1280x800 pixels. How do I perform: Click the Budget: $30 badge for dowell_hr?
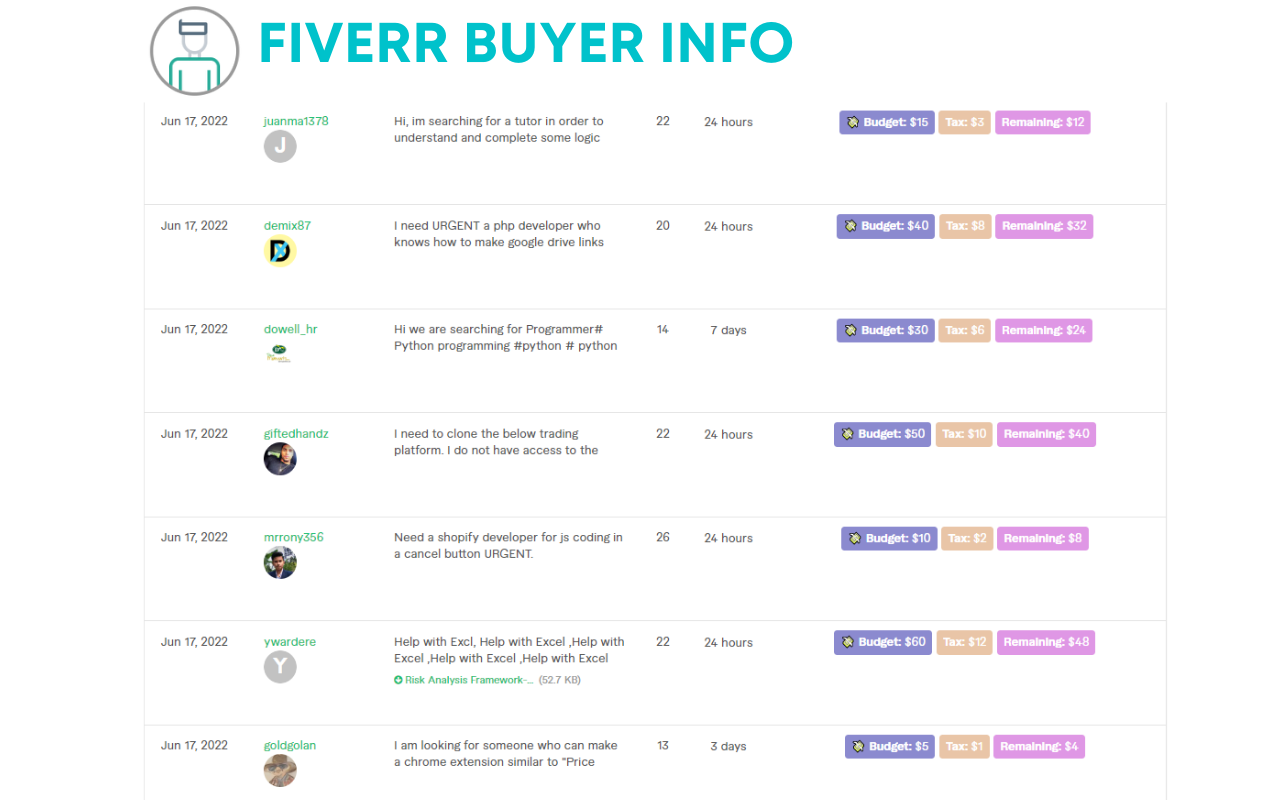click(x=885, y=330)
